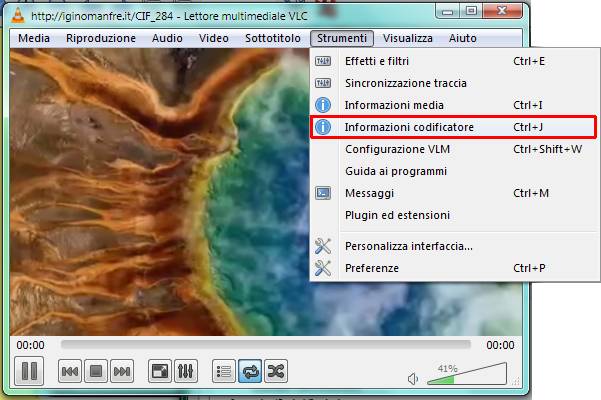Skip to previous track button
The height and width of the screenshot is (400, 601).
pyautogui.click(x=70, y=371)
